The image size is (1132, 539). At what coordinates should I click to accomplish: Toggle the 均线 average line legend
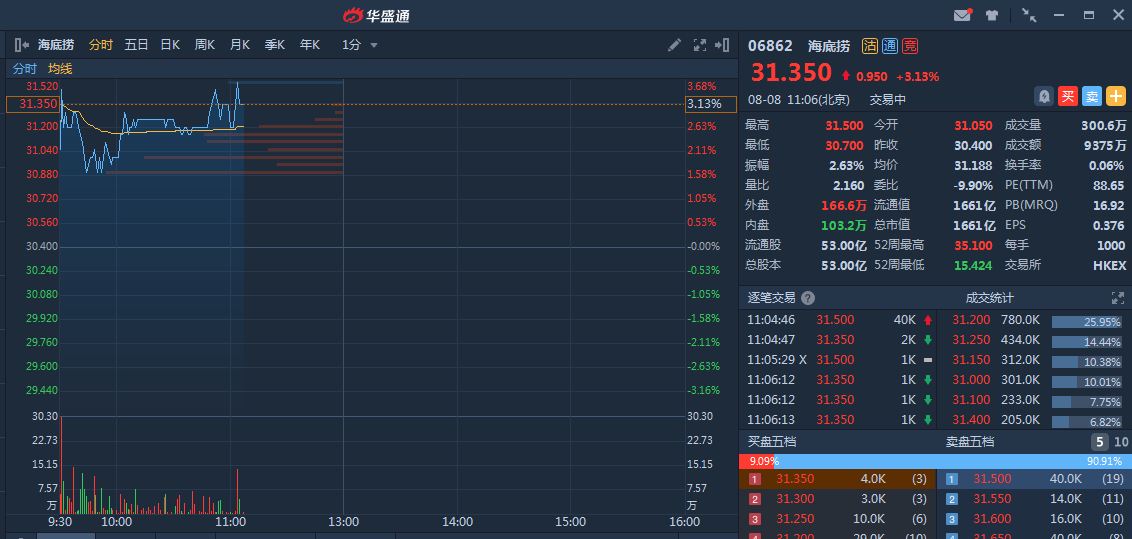pyautogui.click(x=60, y=69)
